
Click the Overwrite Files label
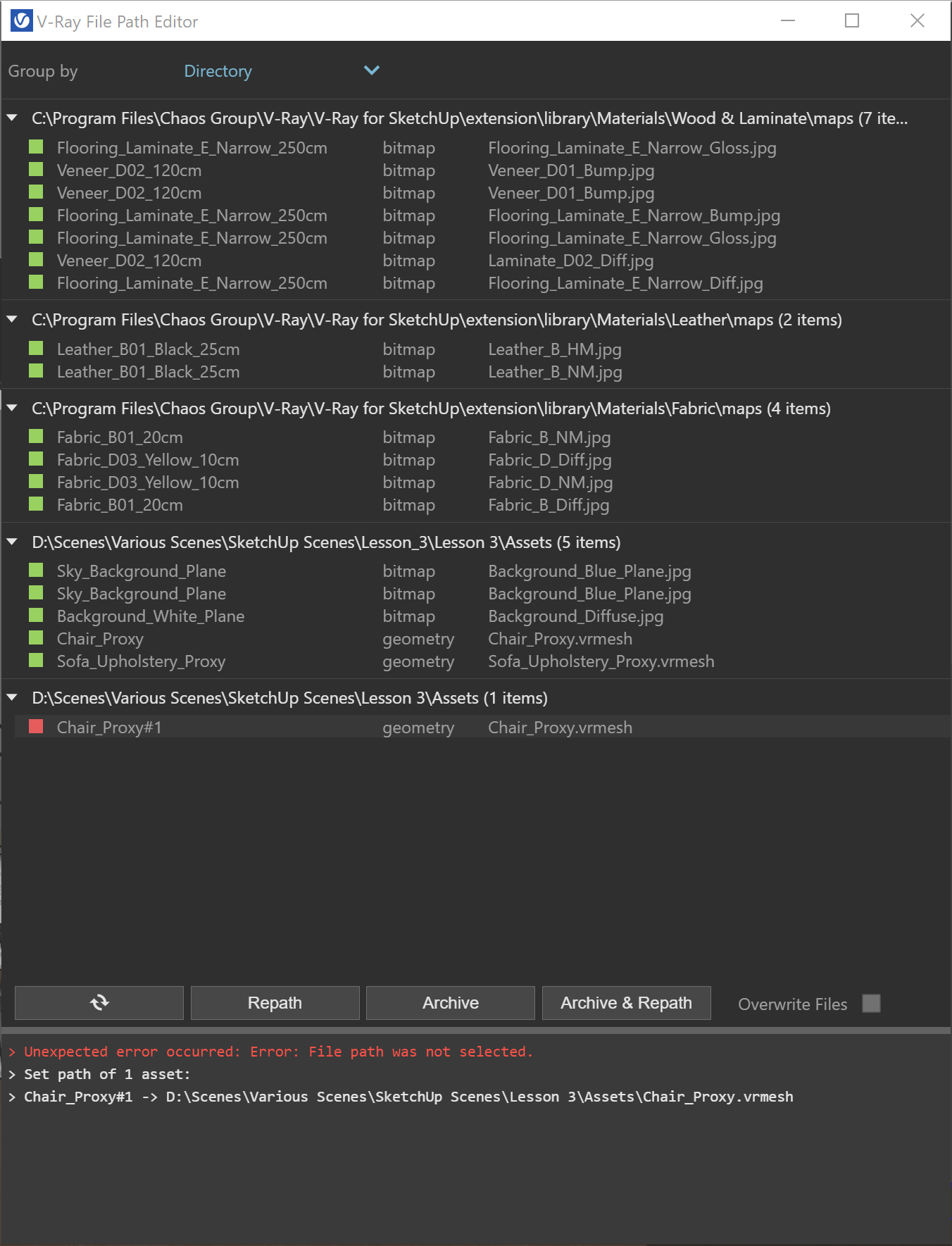793,1004
